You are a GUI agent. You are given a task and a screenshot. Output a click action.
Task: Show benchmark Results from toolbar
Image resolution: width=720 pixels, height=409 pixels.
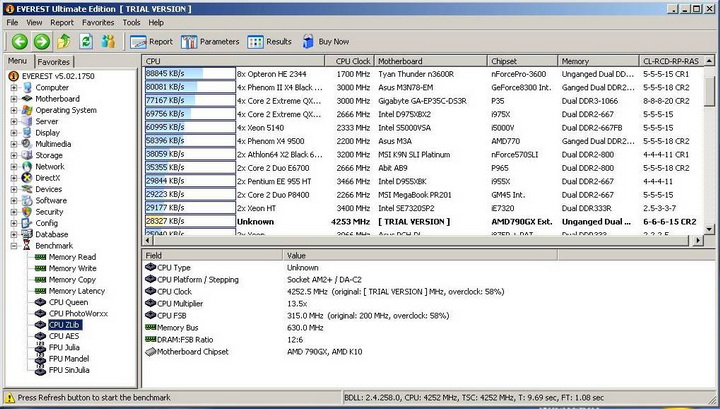coord(270,42)
